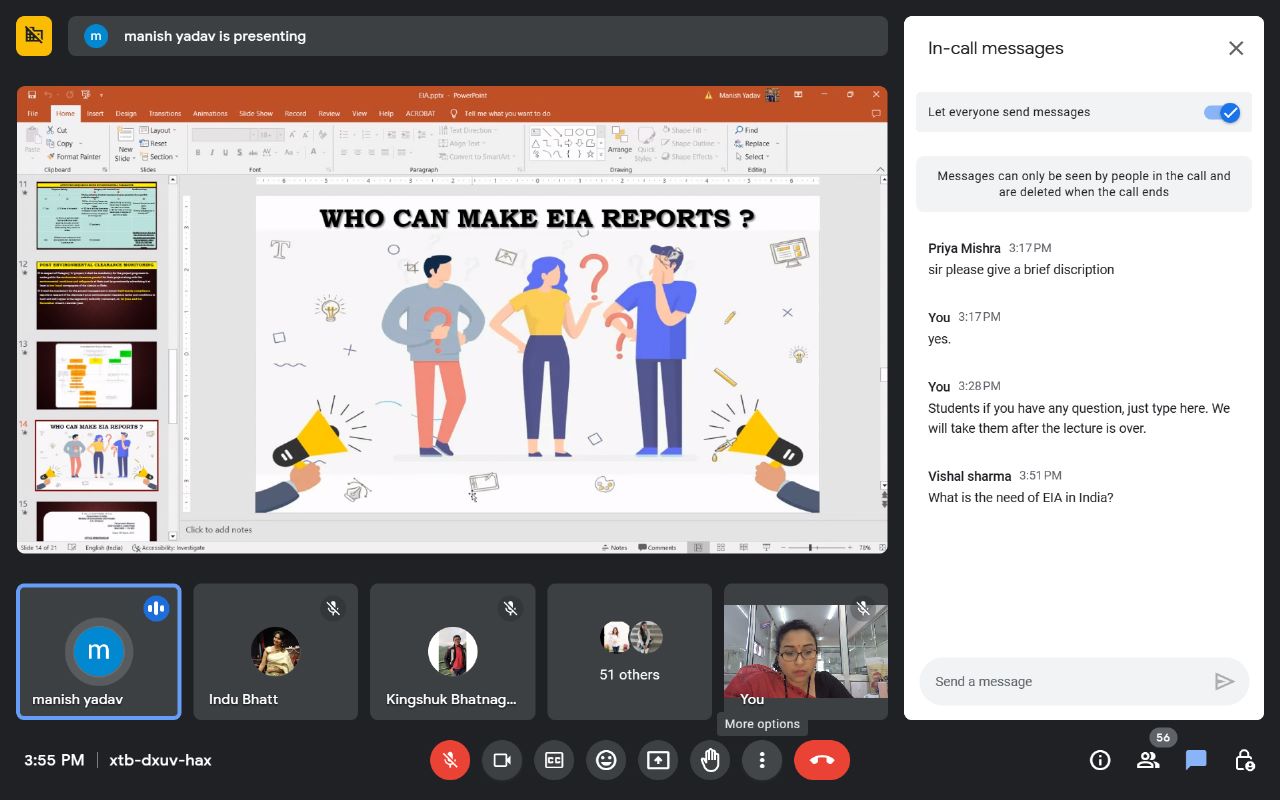Viewport: 1280px width, 800px height.
Task: Open host controls lock icon
Action: coord(1244,760)
